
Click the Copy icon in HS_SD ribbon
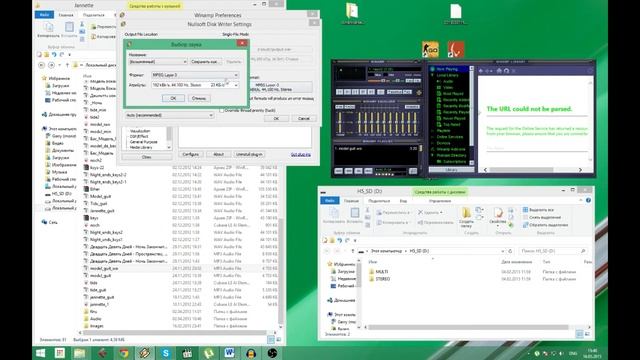click(x=334, y=213)
